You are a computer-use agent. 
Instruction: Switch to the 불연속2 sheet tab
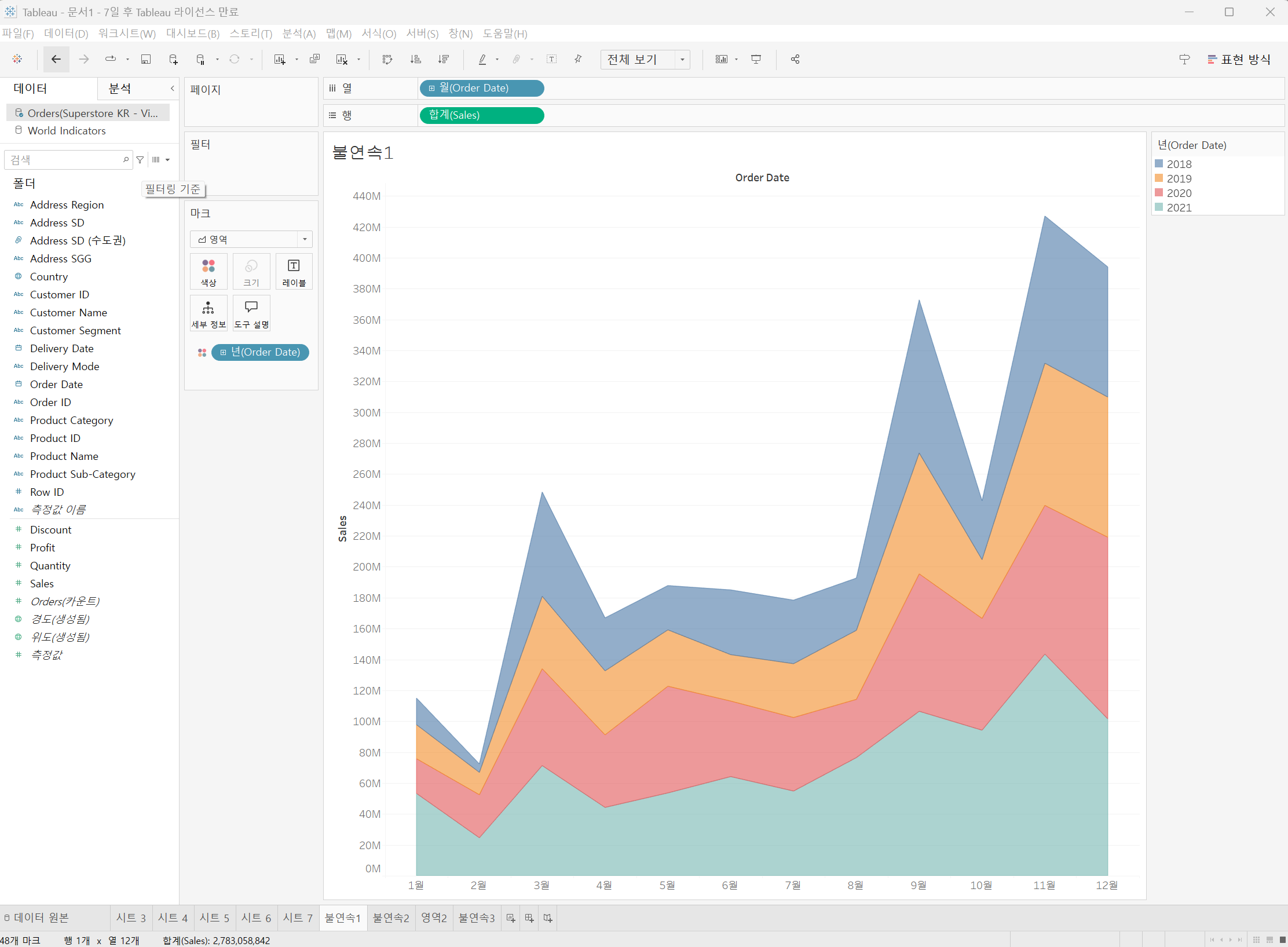[391, 918]
